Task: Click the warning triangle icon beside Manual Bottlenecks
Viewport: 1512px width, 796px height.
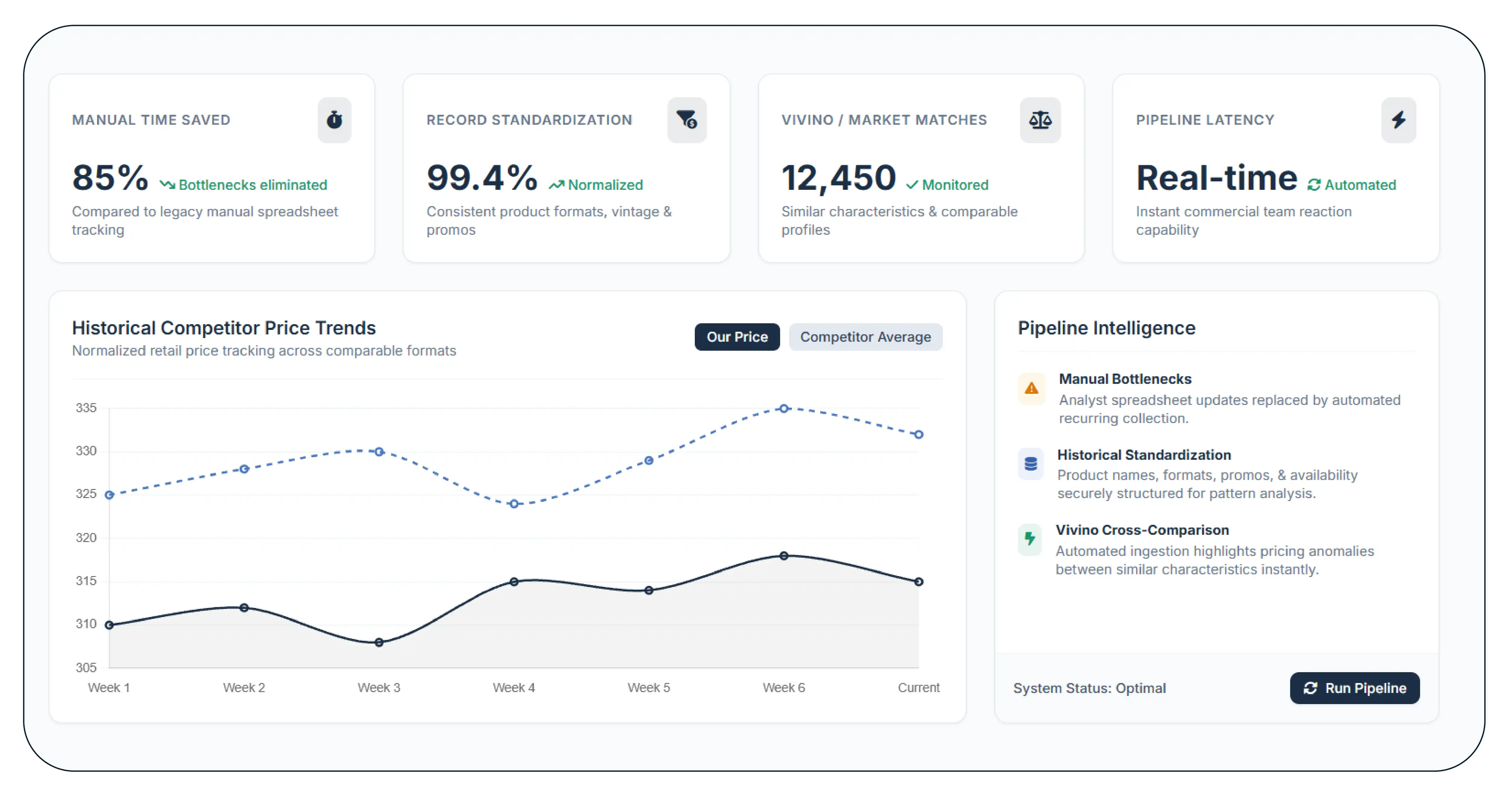Action: [1031, 388]
